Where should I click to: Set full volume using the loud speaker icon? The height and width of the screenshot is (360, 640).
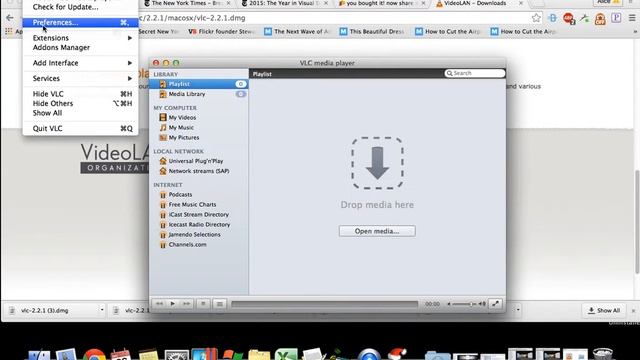(x=482, y=304)
